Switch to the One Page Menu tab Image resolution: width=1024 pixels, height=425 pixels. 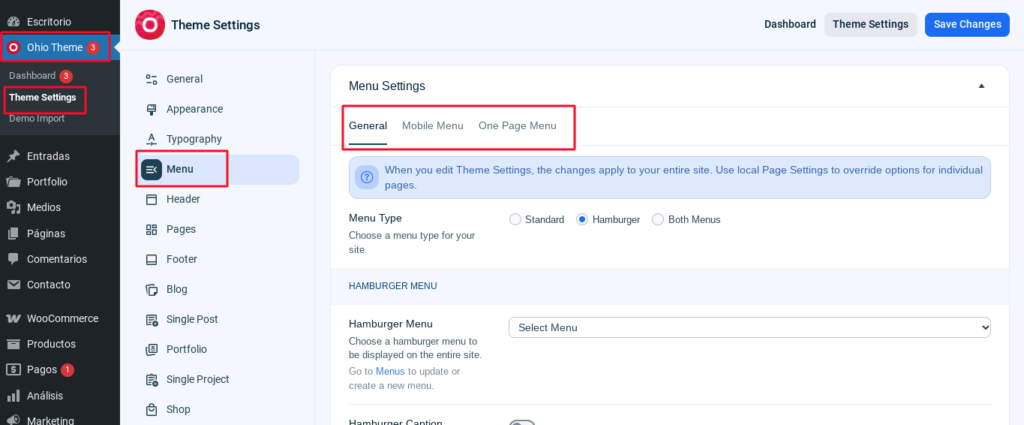[x=517, y=125]
